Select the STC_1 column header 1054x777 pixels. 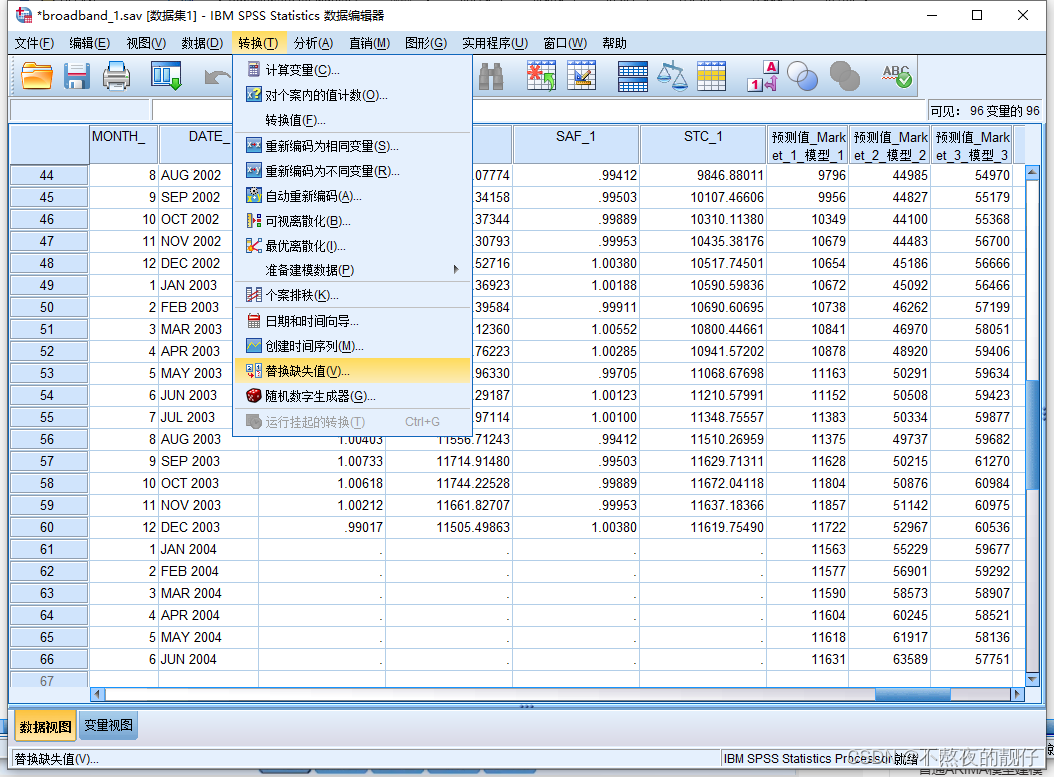point(703,145)
